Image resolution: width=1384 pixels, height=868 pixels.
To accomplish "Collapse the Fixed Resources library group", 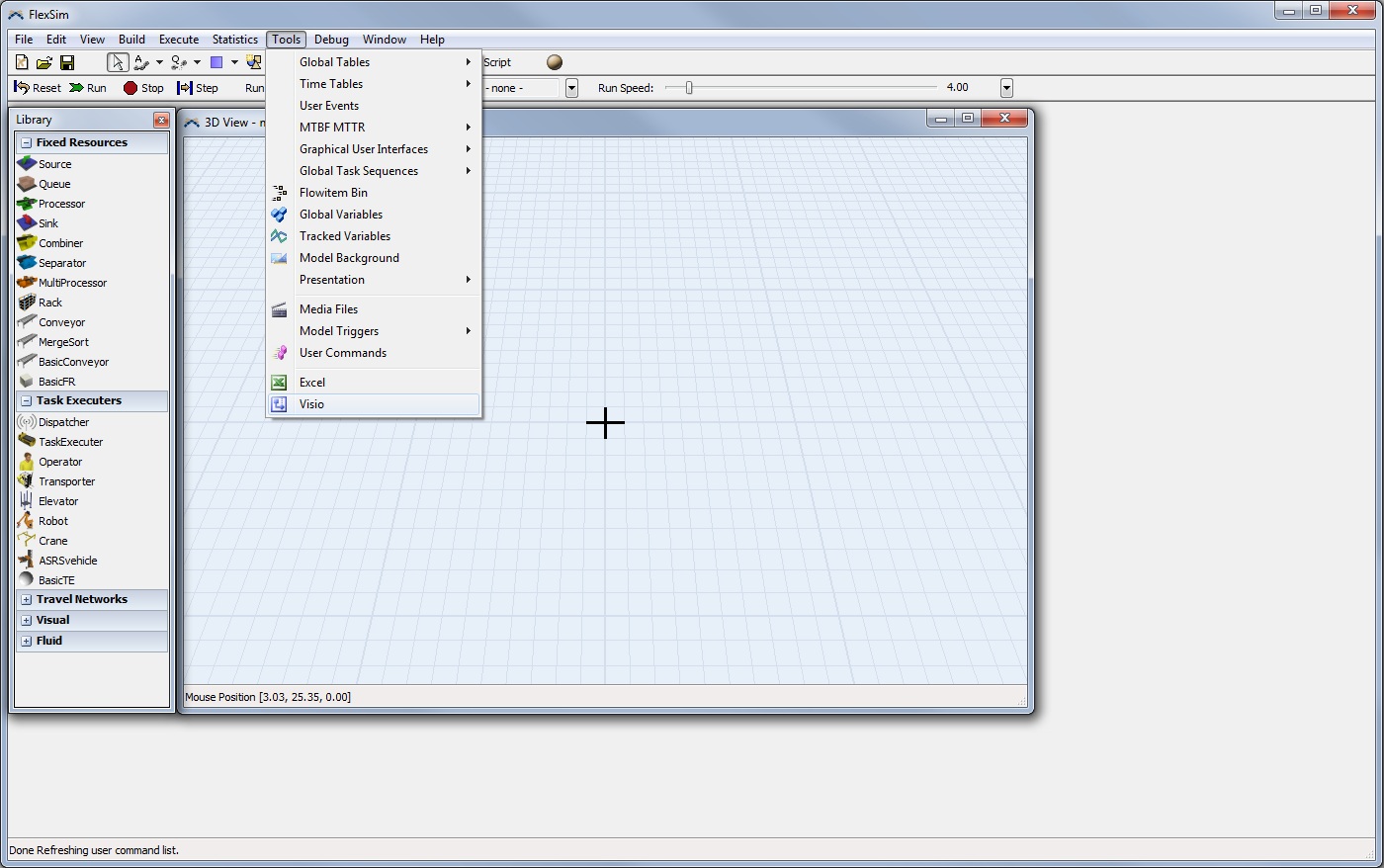I will click(27, 143).
